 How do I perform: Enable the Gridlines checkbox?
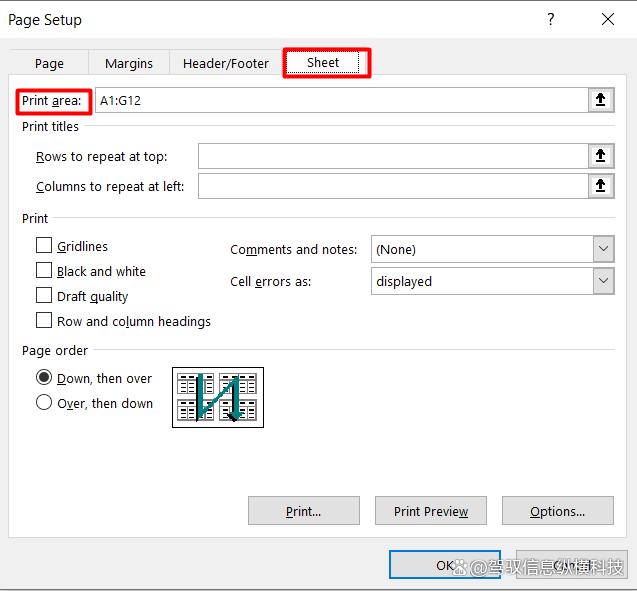[x=44, y=245]
